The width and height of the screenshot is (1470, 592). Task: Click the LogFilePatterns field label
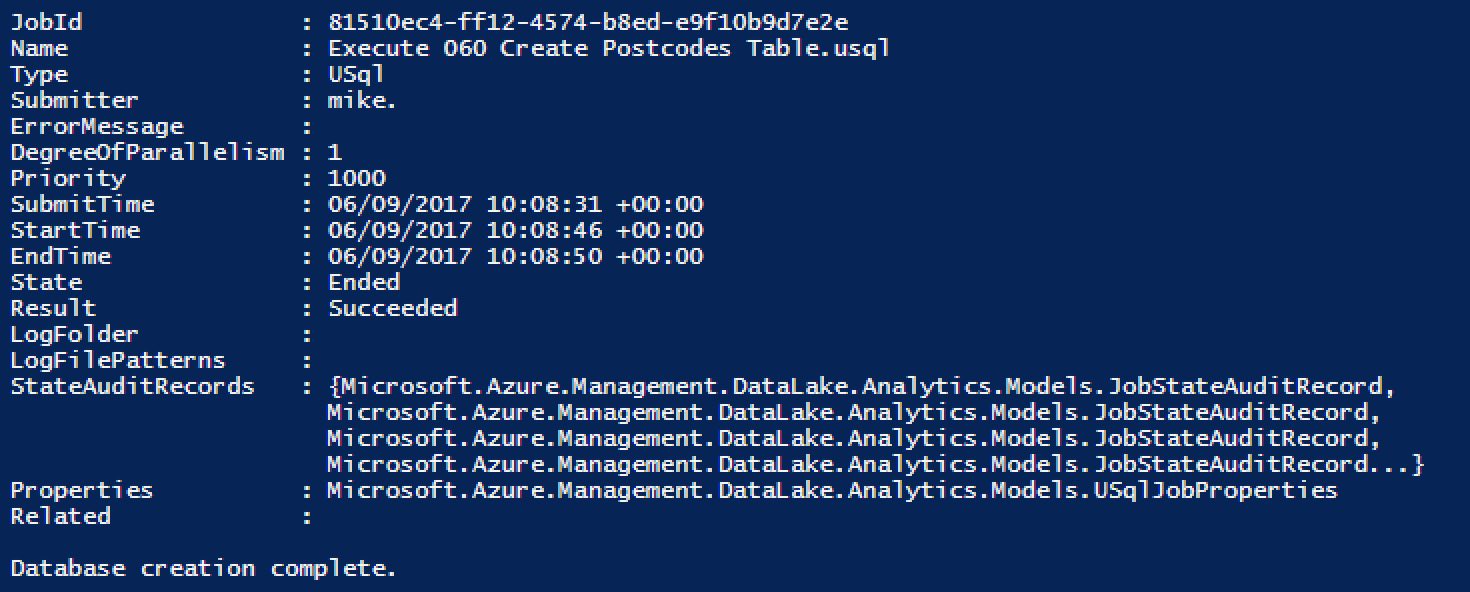pos(117,361)
